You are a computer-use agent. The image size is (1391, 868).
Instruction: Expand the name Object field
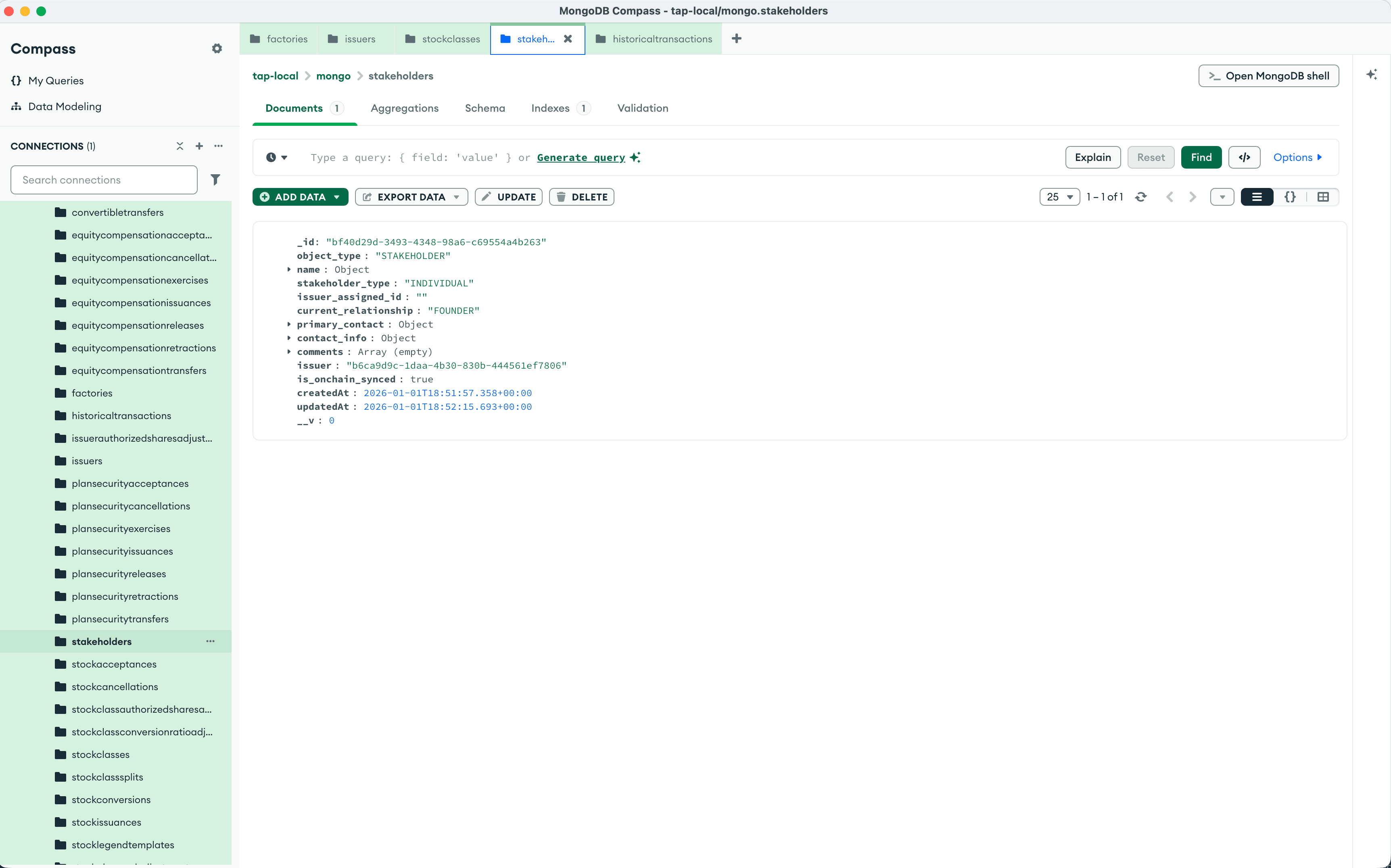[289, 269]
